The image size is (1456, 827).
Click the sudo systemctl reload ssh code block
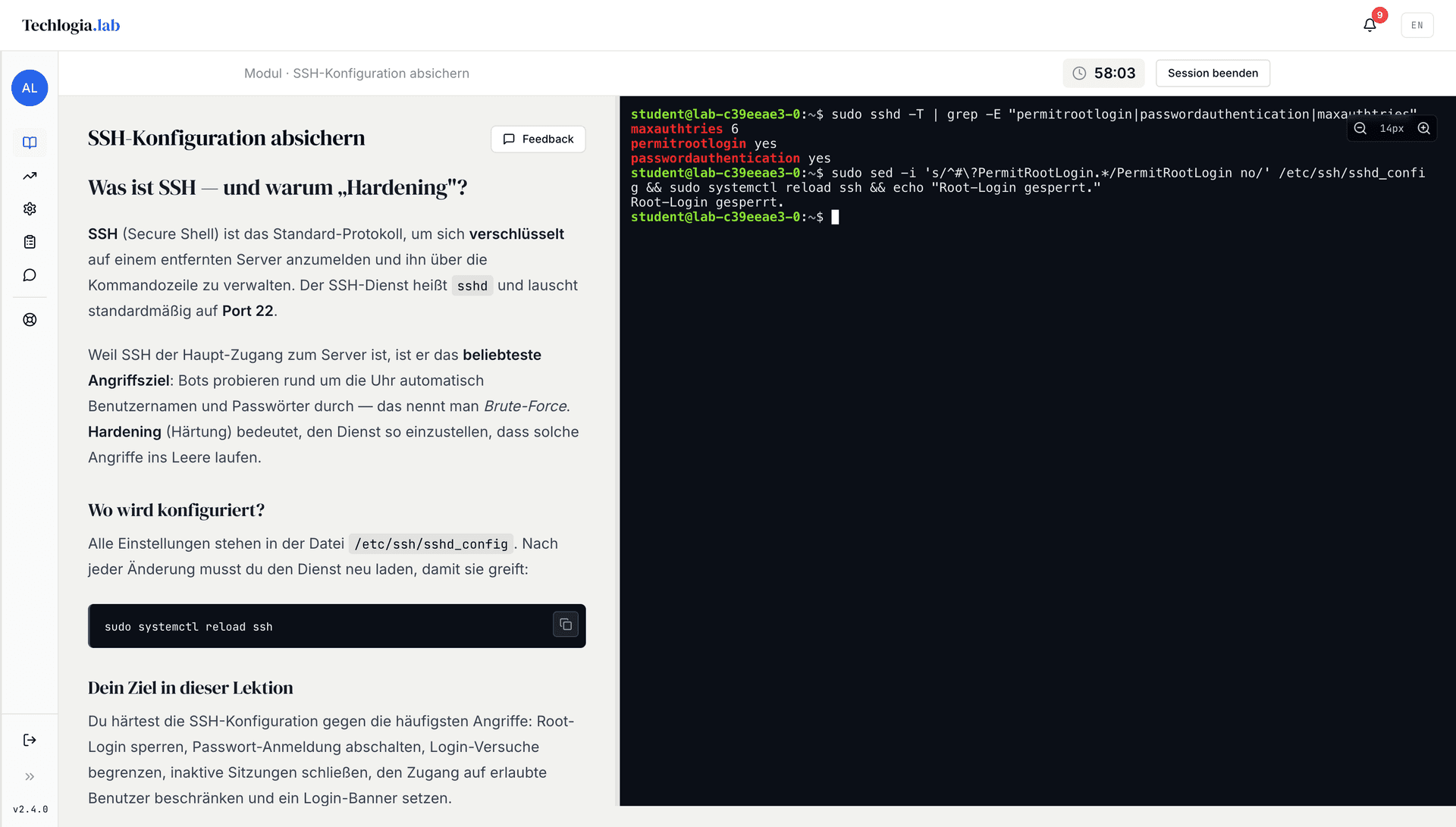pos(337,626)
